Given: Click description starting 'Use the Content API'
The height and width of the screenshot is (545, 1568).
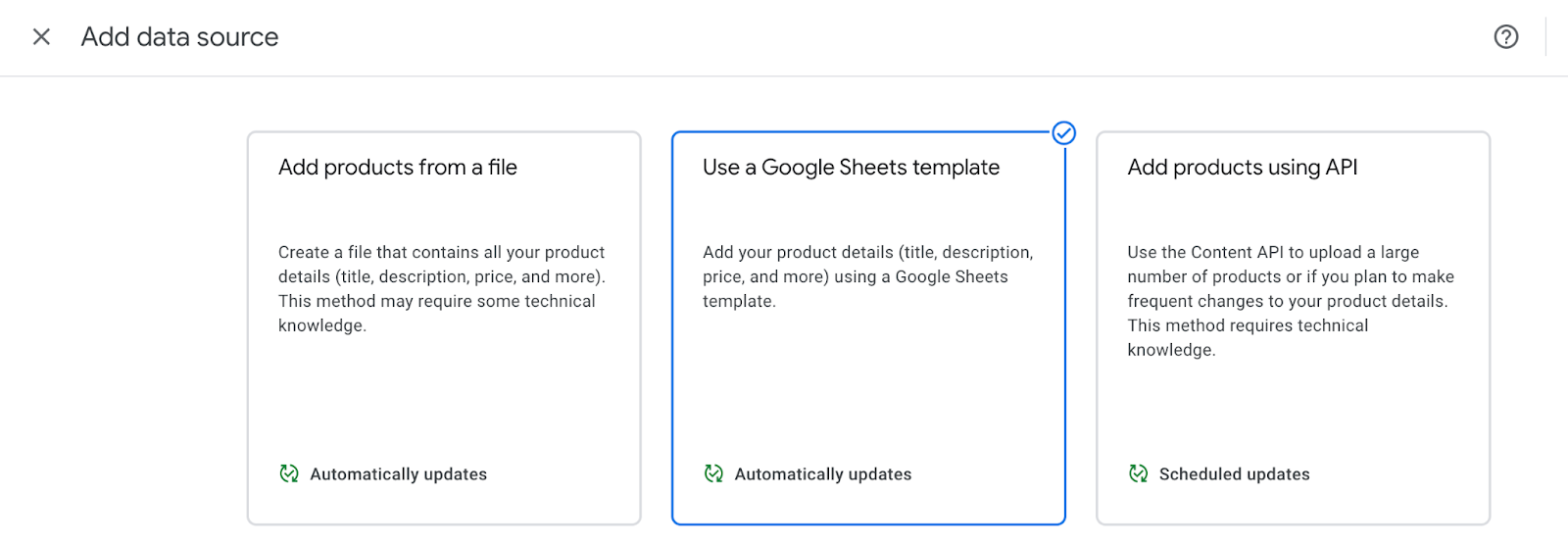Looking at the screenshot, I should 1291,301.
